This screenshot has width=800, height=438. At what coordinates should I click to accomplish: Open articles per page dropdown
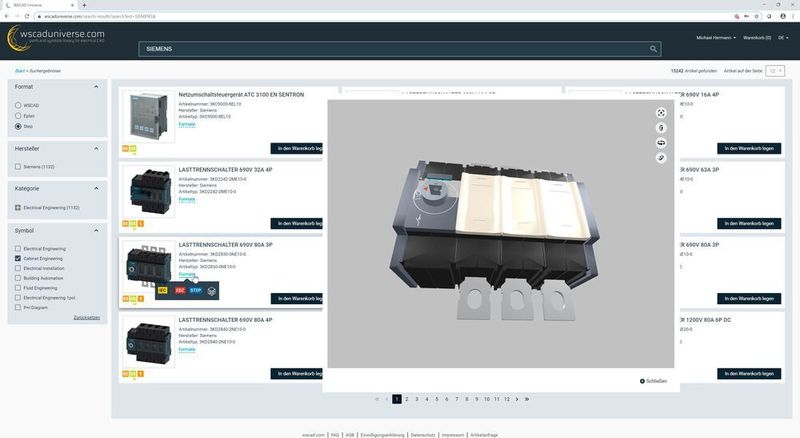[775, 71]
